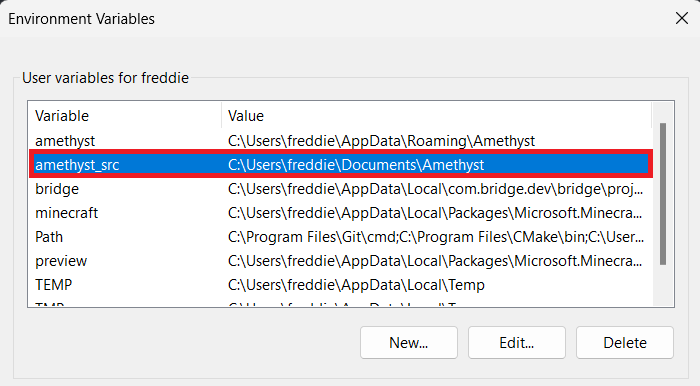Close the Environment Variables dialog

(x=682, y=18)
